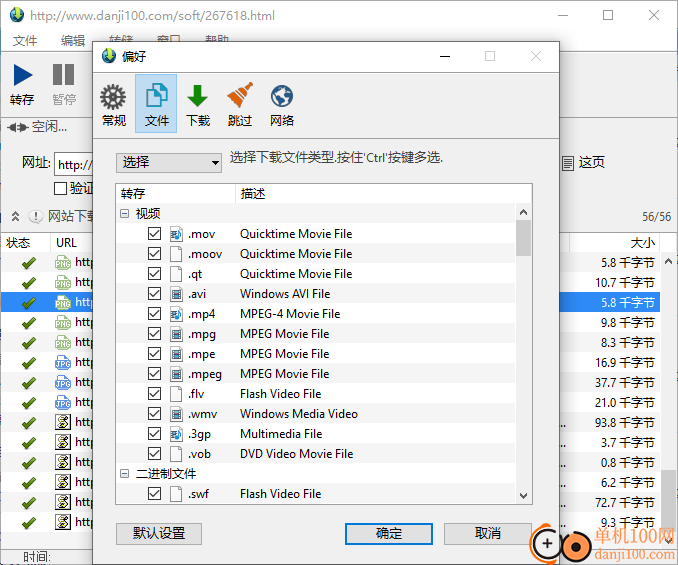
Task: Minimize the 偏好 dialog
Action: pyautogui.click(x=445, y=56)
